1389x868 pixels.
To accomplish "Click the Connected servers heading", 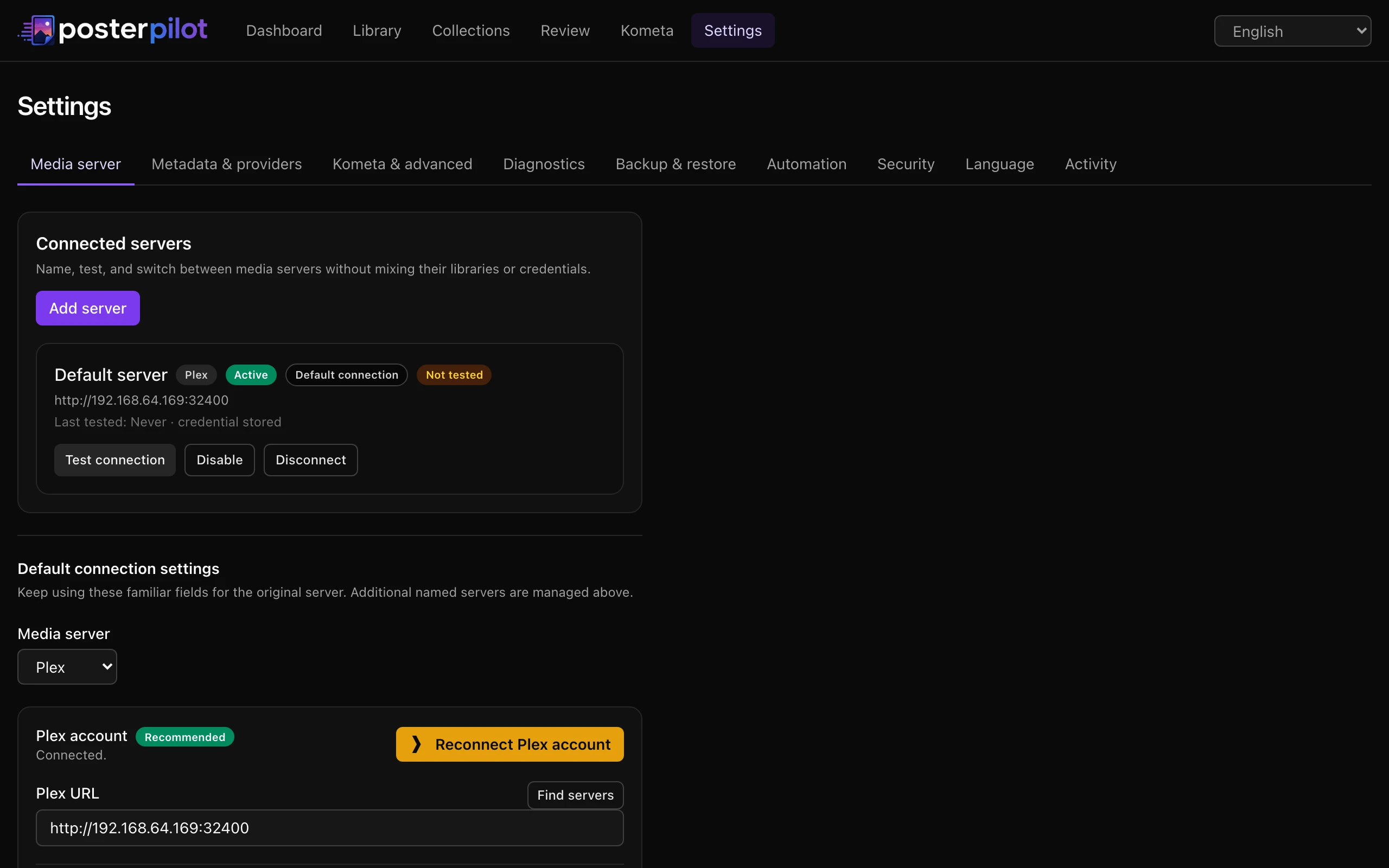I will coord(113,244).
